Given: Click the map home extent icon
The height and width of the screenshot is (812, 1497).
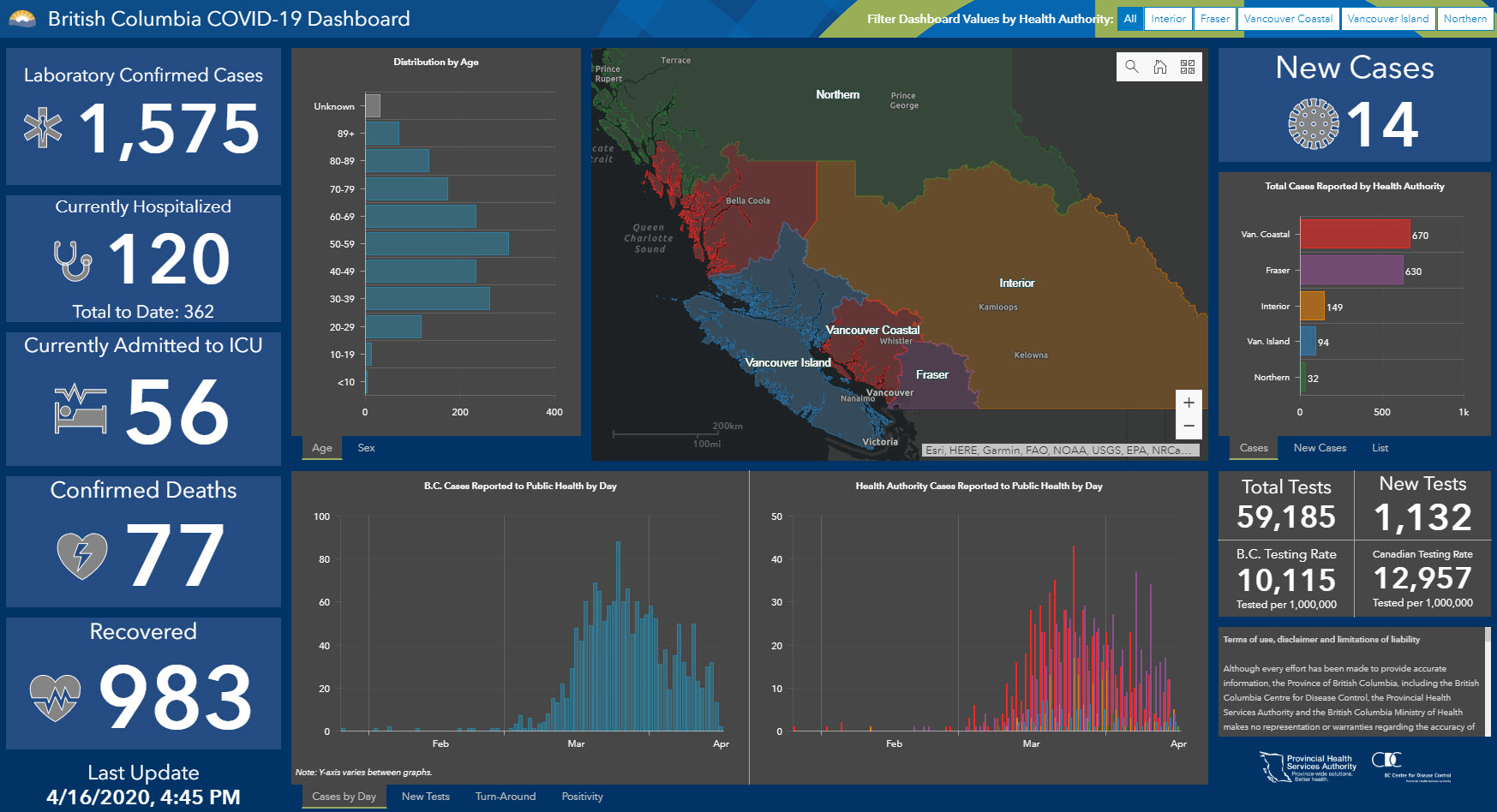Looking at the screenshot, I should click(1160, 67).
